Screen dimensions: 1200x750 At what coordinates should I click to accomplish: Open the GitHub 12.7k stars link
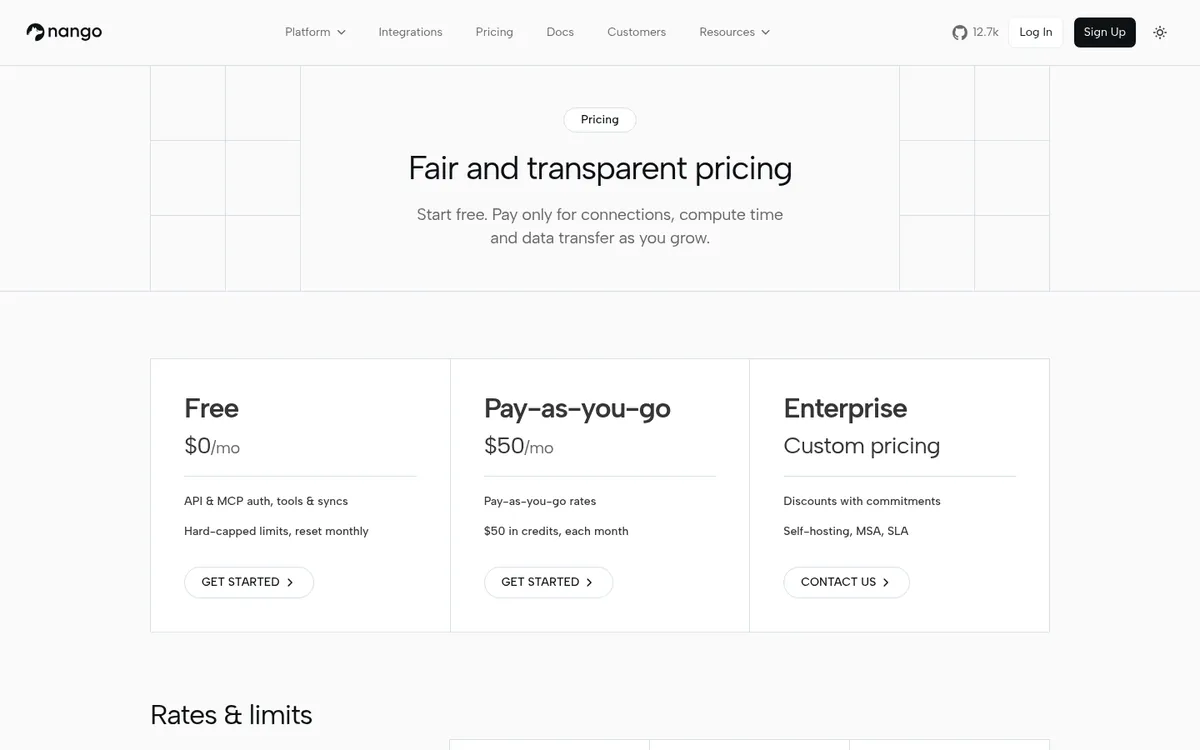coord(975,32)
